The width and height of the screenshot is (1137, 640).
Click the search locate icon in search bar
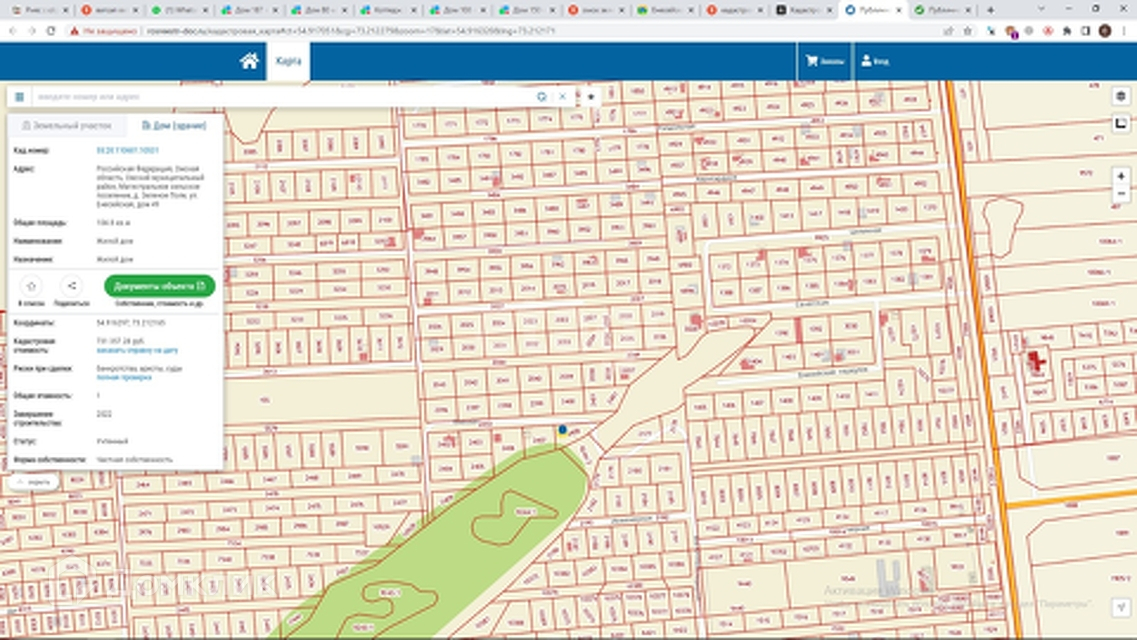coord(542,96)
